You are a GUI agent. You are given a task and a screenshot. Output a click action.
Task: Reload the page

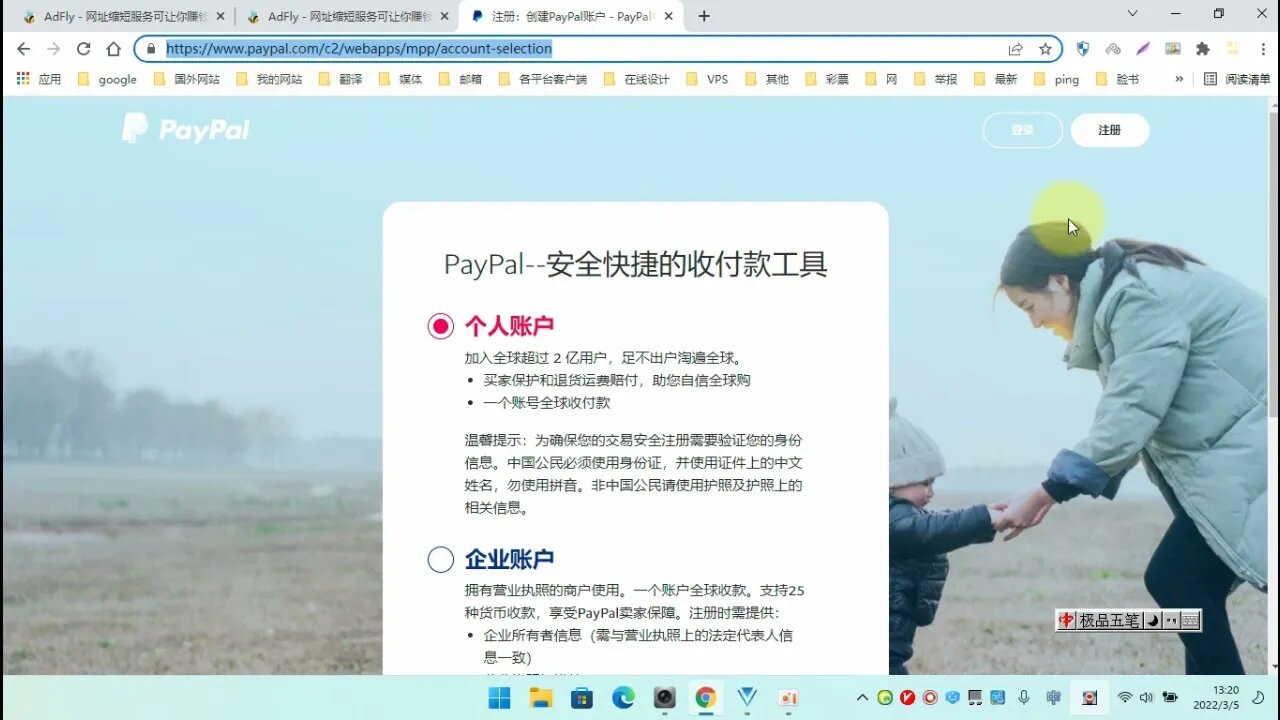(x=83, y=49)
